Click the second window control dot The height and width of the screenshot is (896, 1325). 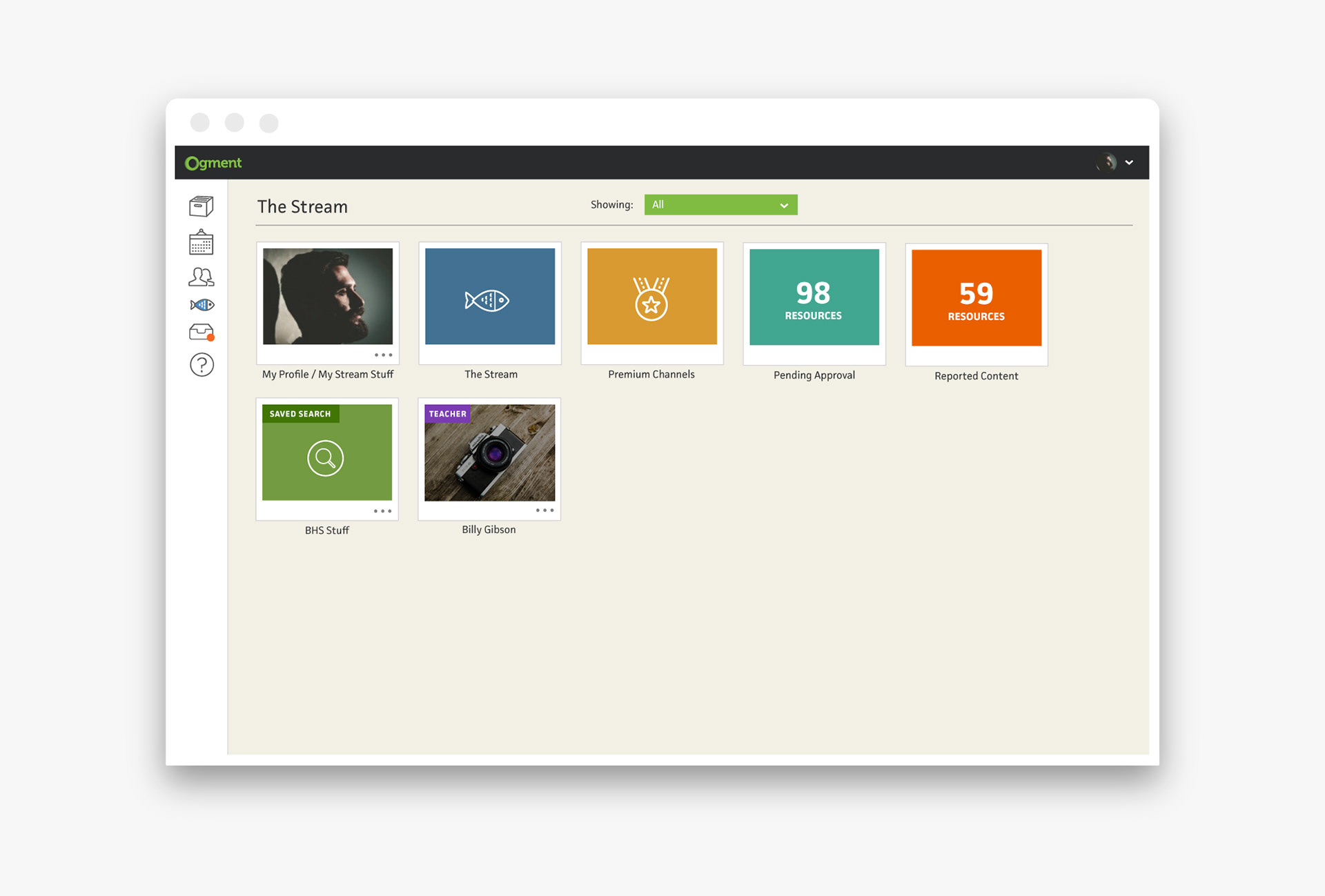point(235,123)
